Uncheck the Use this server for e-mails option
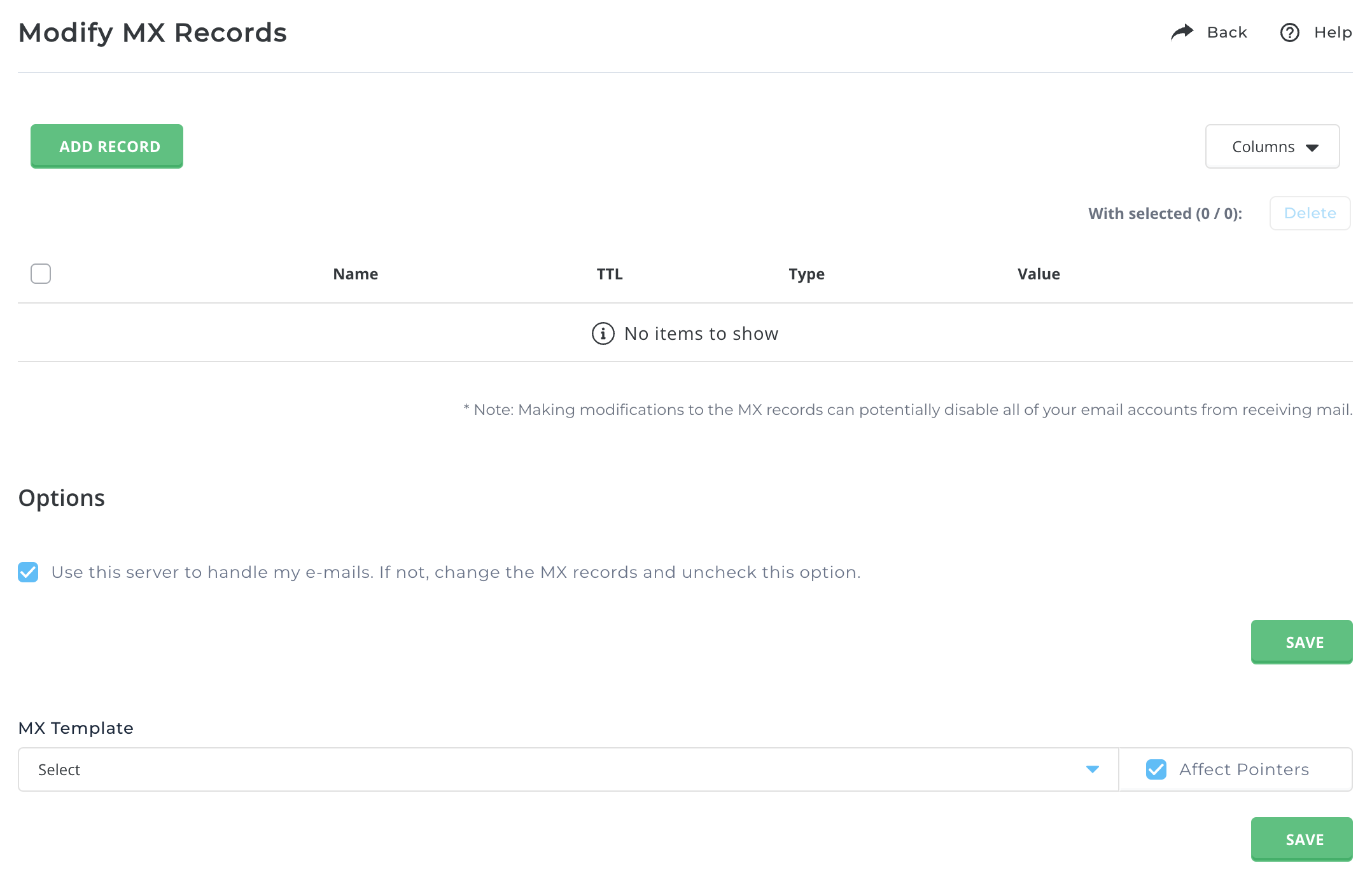1372x877 pixels. (29, 572)
